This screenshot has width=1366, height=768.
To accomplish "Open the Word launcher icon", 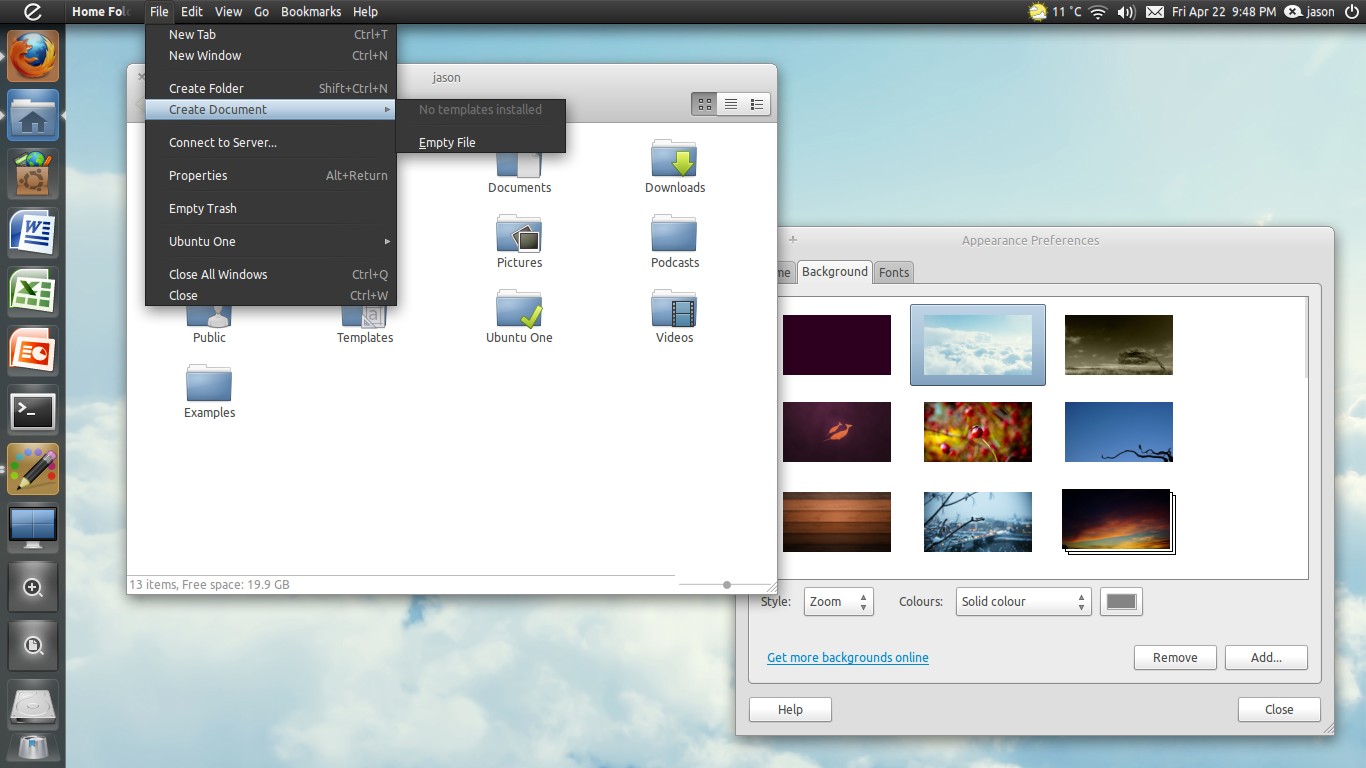I will tap(33, 233).
